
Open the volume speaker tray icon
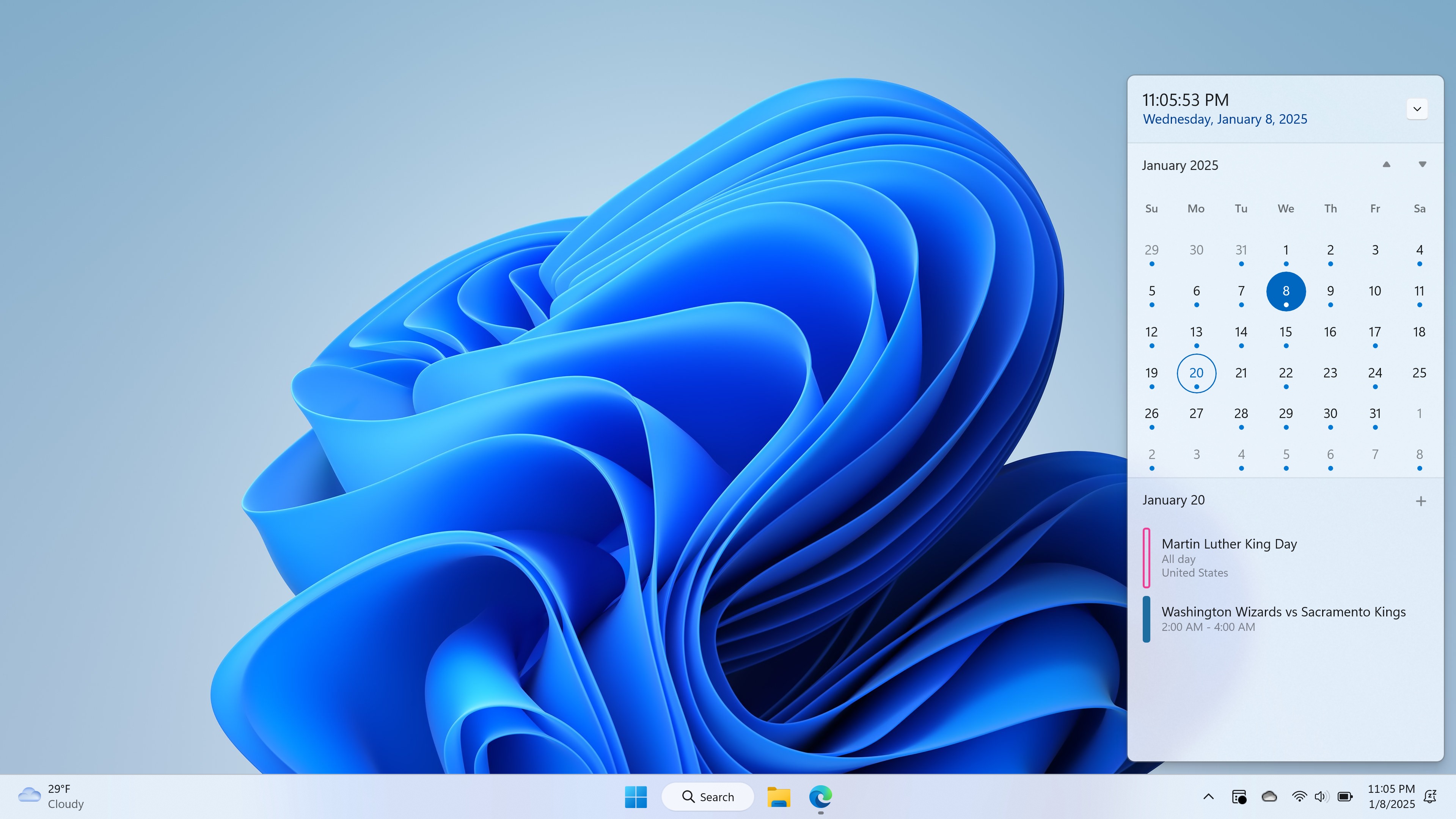click(1321, 797)
